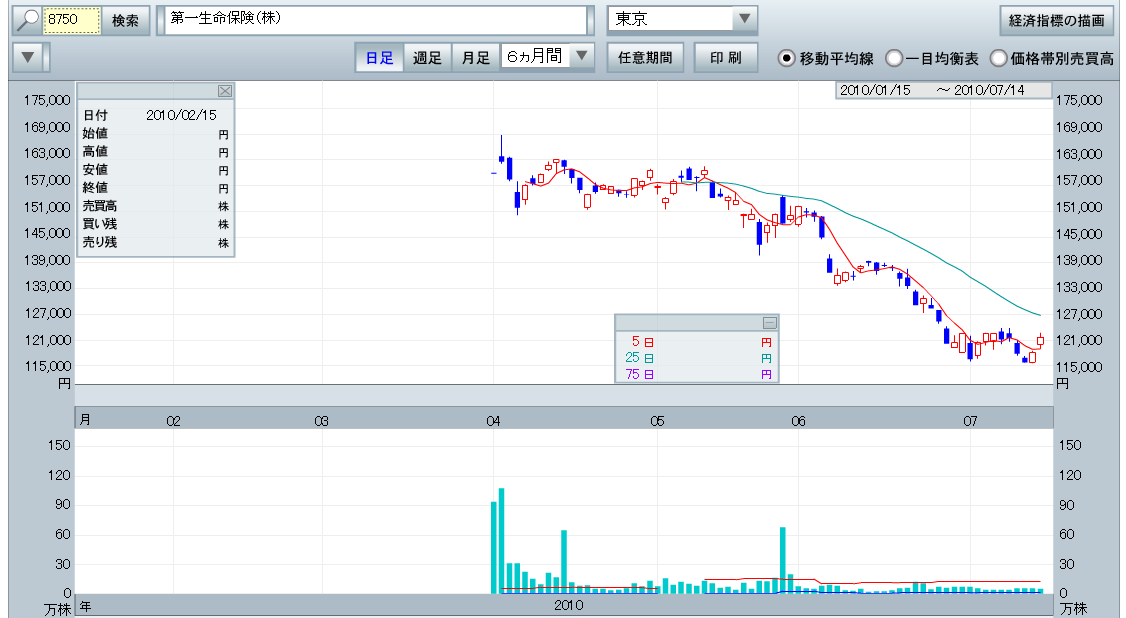The width and height of the screenshot is (1126, 618).
Task: Switch to 週足 weekly chart
Action: pos(427,58)
